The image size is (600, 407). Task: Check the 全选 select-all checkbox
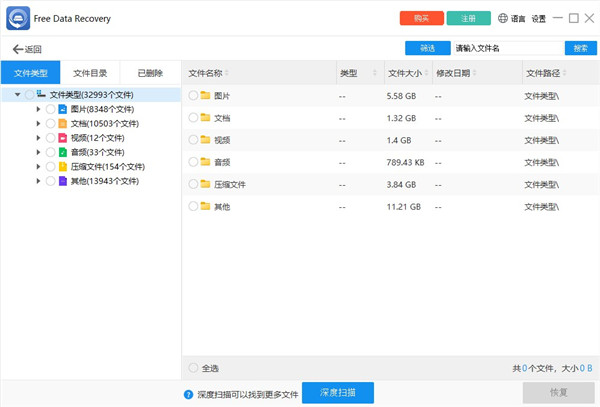coord(193,368)
